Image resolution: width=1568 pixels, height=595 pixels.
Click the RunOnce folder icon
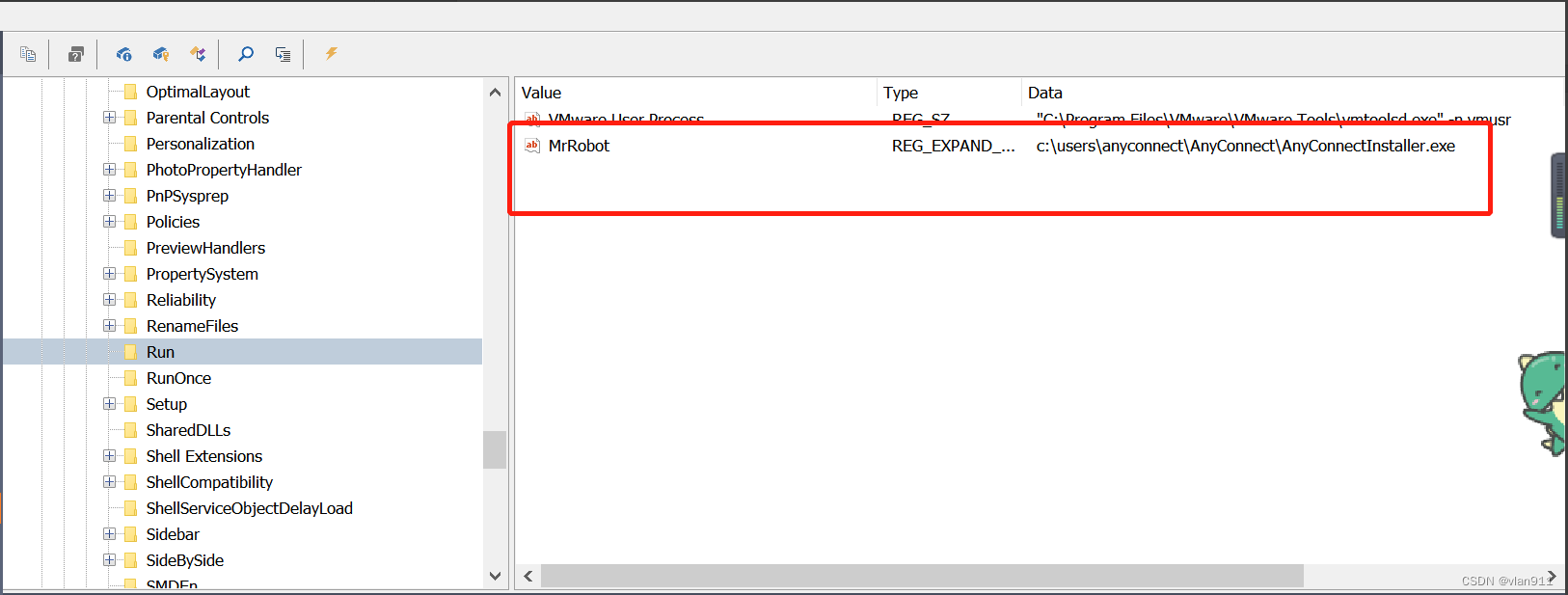coord(131,378)
